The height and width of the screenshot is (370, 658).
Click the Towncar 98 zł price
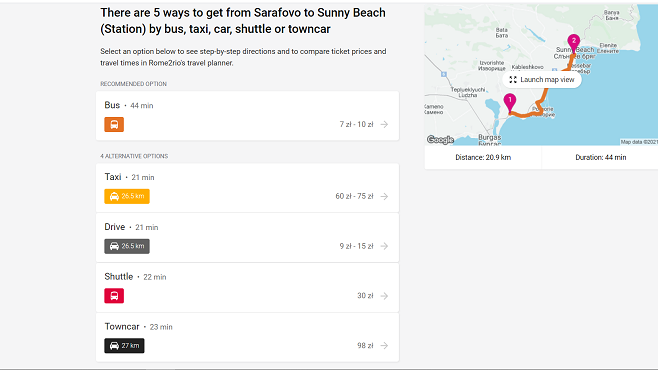coord(365,346)
